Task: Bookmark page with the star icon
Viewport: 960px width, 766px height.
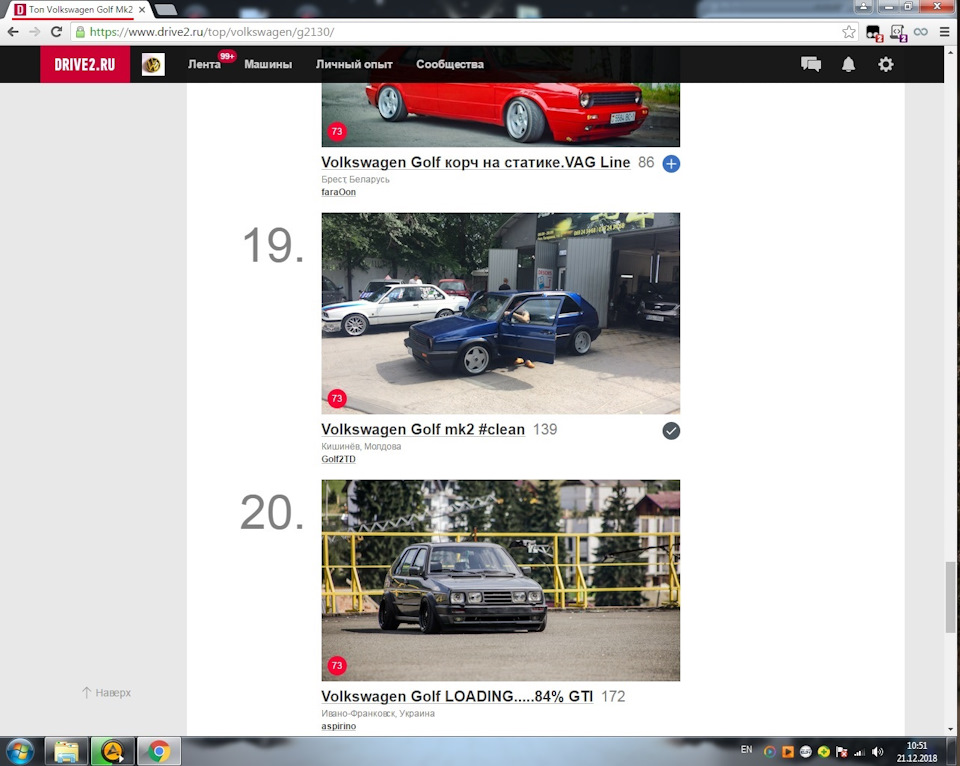Action: click(849, 32)
